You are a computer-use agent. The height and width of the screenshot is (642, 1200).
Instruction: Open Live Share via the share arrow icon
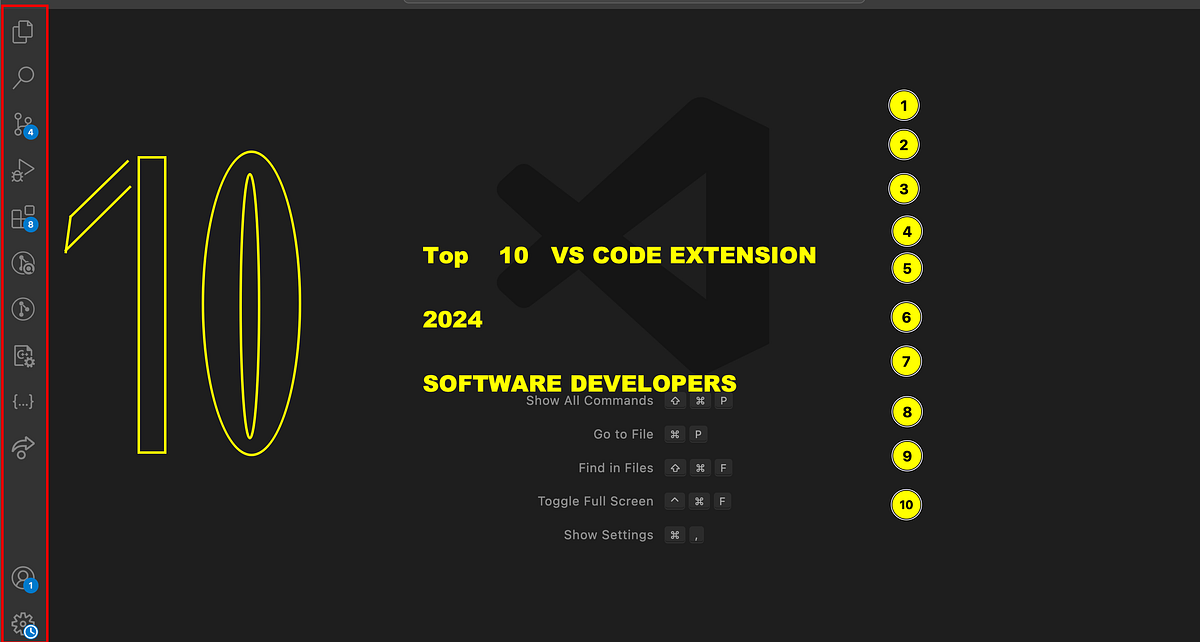click(23, 447)
